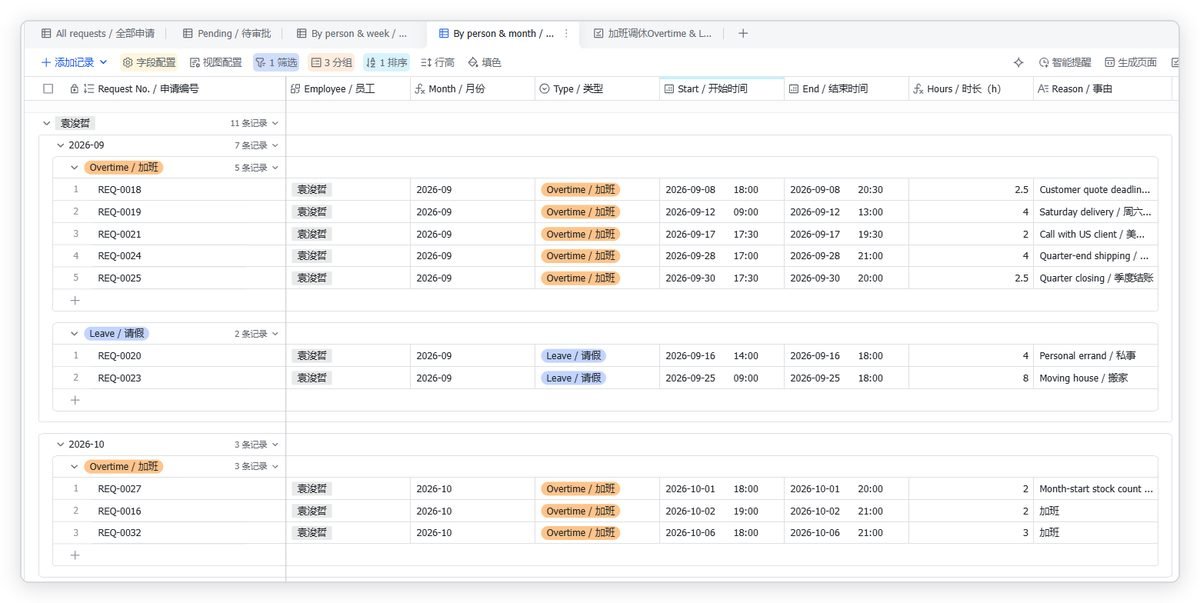Image resolution: width=1200 pixels, height=603 pixels.
Task: Switch to Pending / 待审批 tab
Action: tap(226, 33)
